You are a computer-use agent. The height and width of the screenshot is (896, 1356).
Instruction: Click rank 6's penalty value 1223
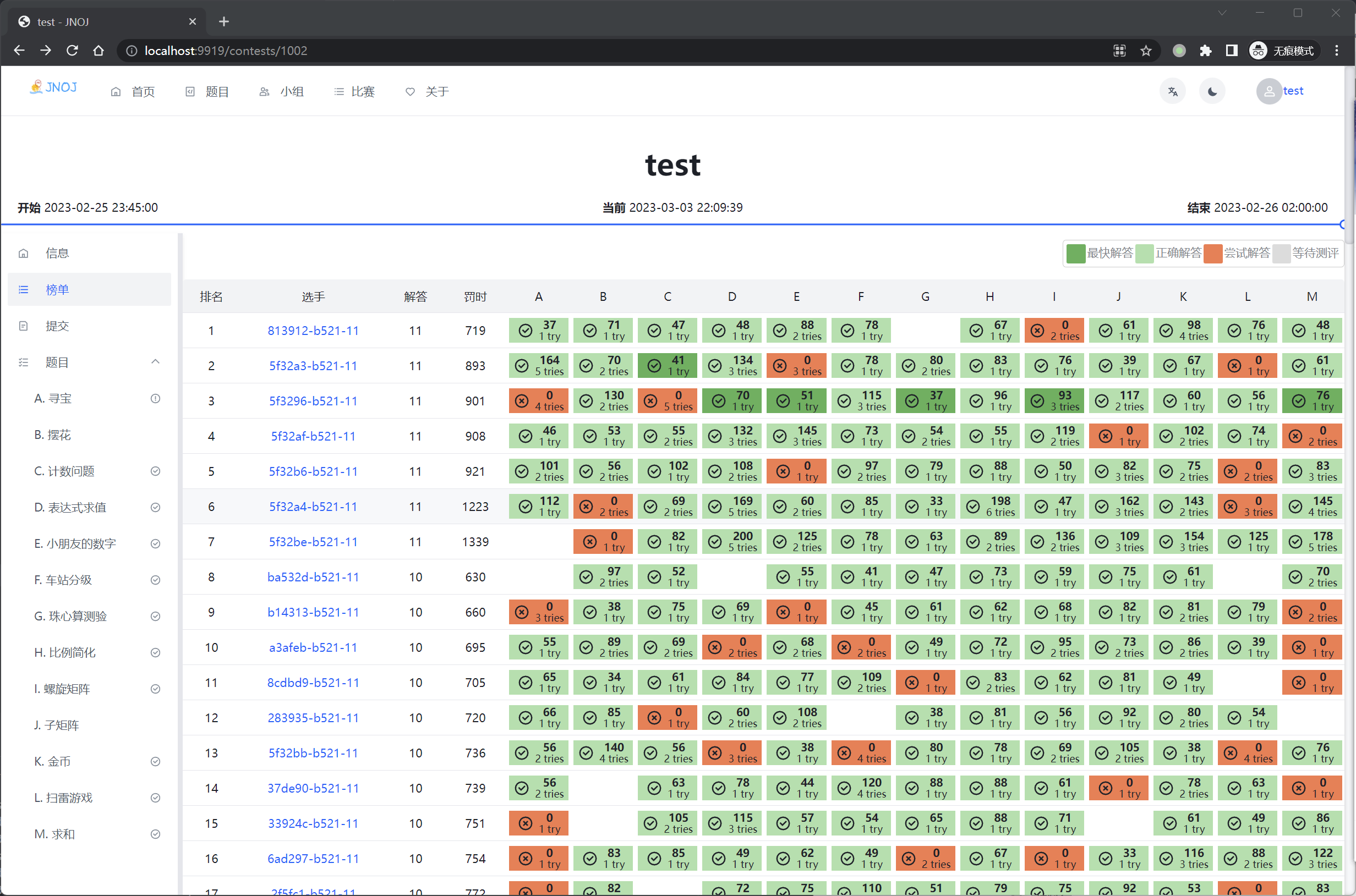click(x=475, y=507)
